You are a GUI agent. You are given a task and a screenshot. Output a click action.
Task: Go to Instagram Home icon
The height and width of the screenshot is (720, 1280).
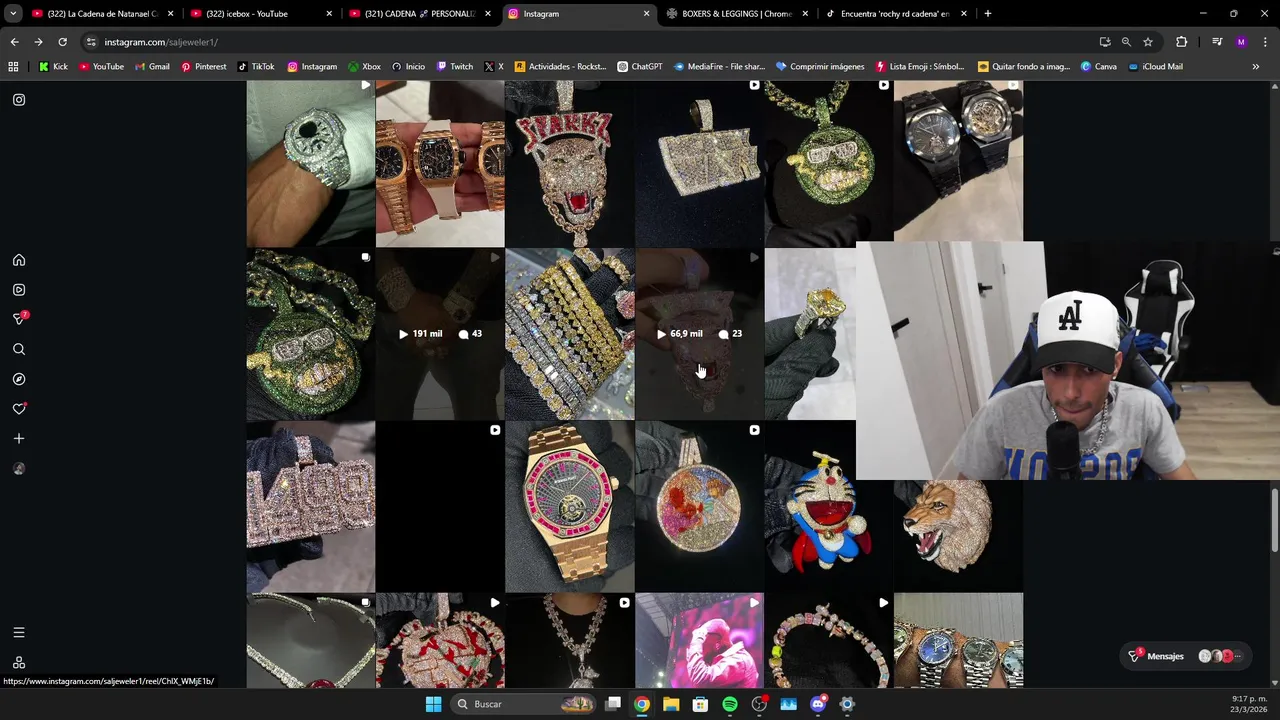19,260
